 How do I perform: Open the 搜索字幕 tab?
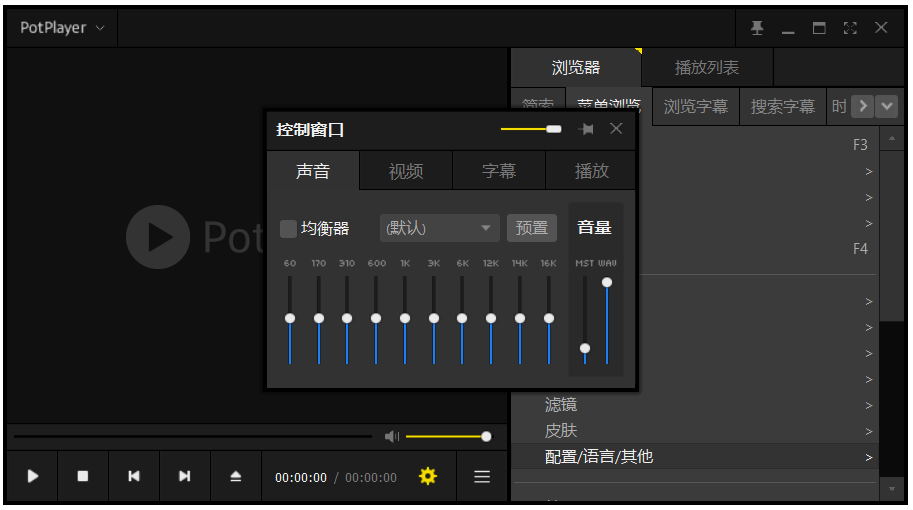(783, 106)
